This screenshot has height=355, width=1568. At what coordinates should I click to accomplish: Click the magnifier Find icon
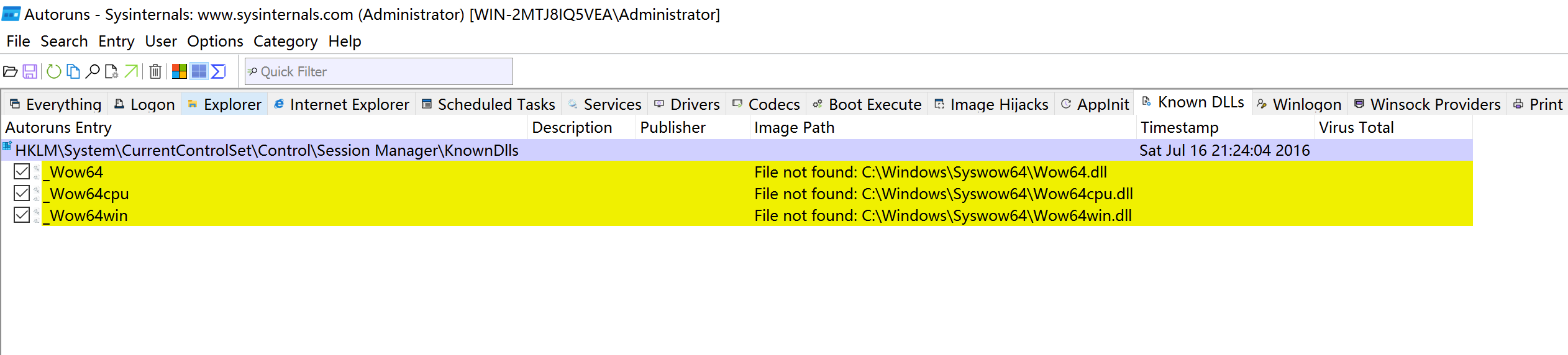[93, 72]
